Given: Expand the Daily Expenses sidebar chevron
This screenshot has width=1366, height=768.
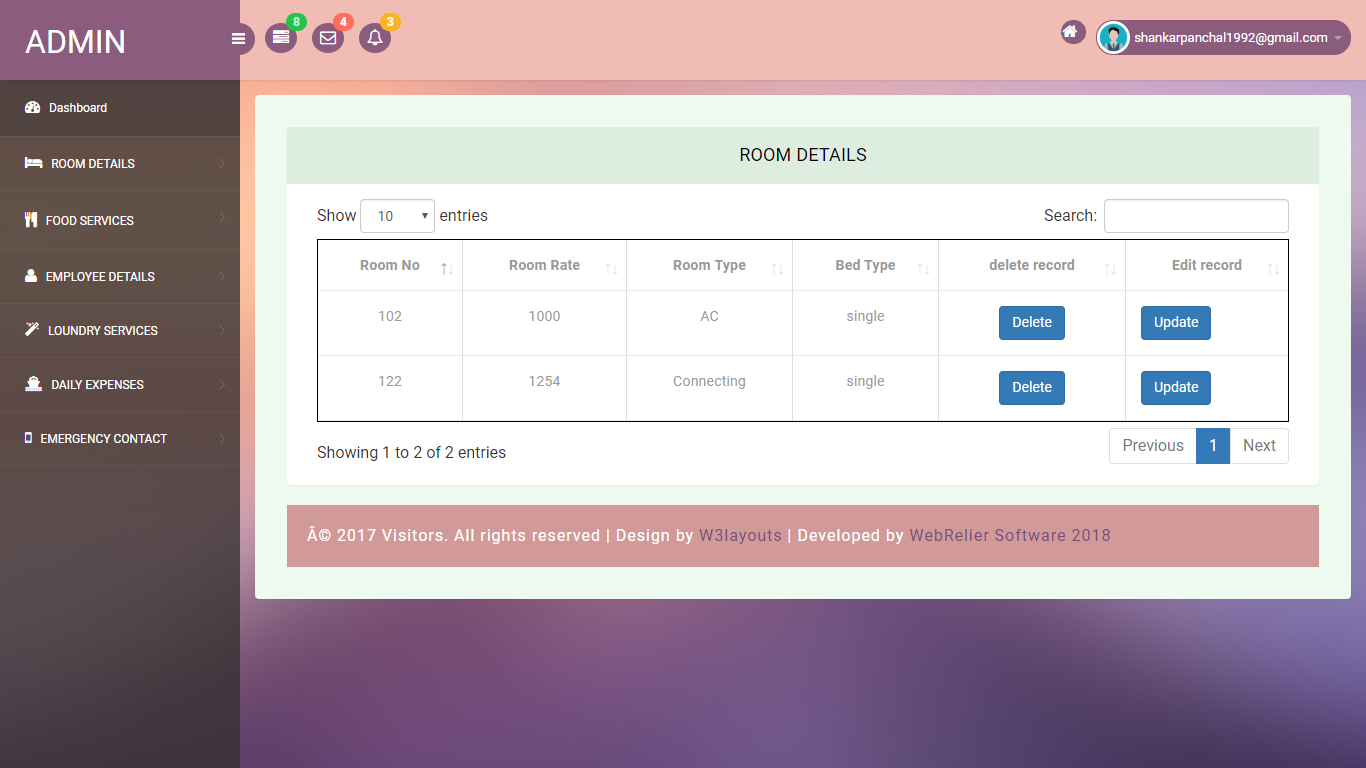Looking at the screenshot, I should 222,383.
